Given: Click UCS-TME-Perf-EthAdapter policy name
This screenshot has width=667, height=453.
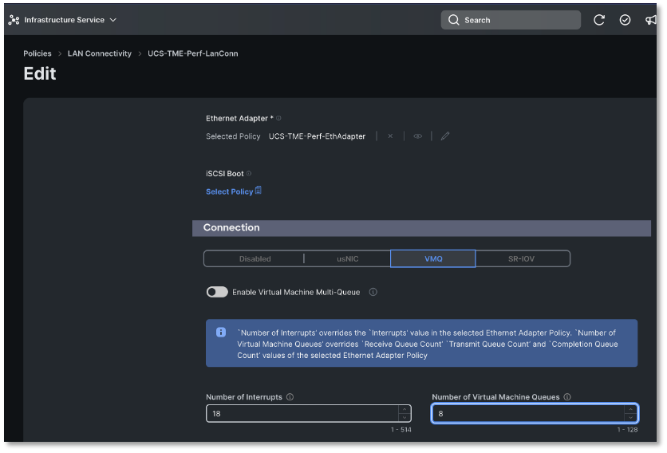Looking at the screenshot, I should pyautogui.click(x=317, y=136).
